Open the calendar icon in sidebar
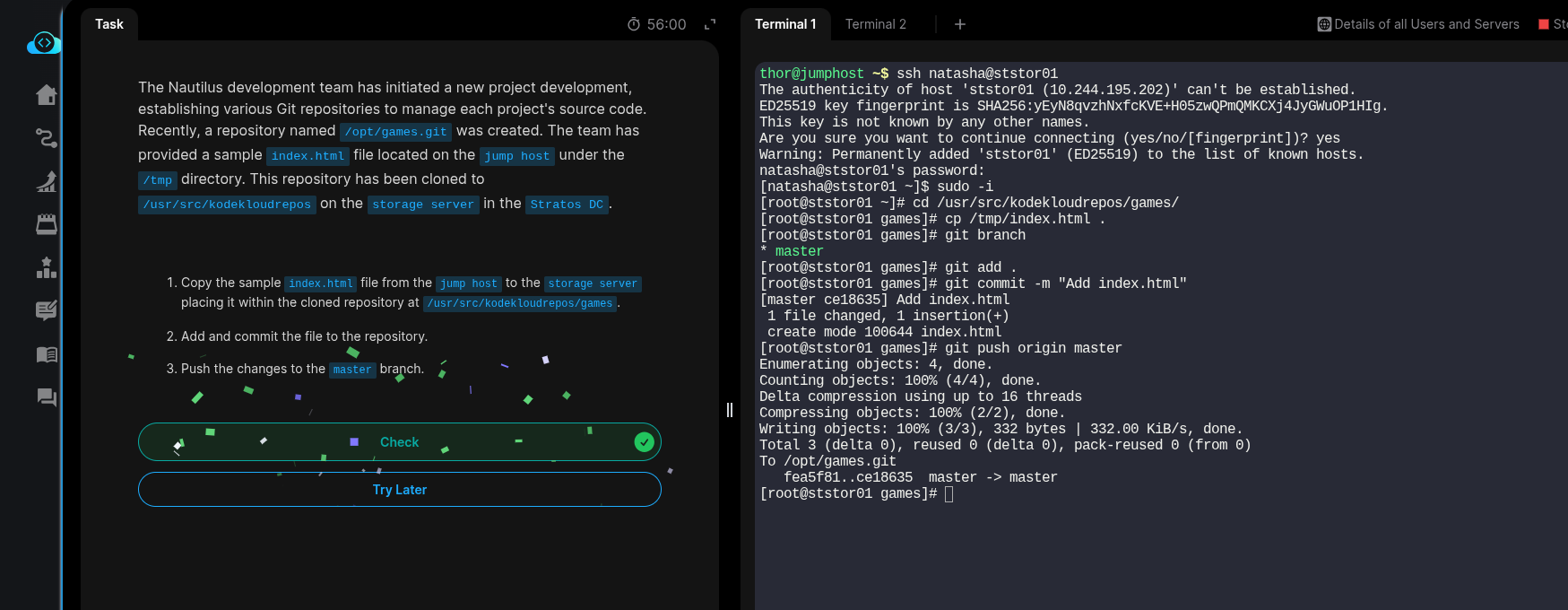The image size is (1568, 610). 47,224
